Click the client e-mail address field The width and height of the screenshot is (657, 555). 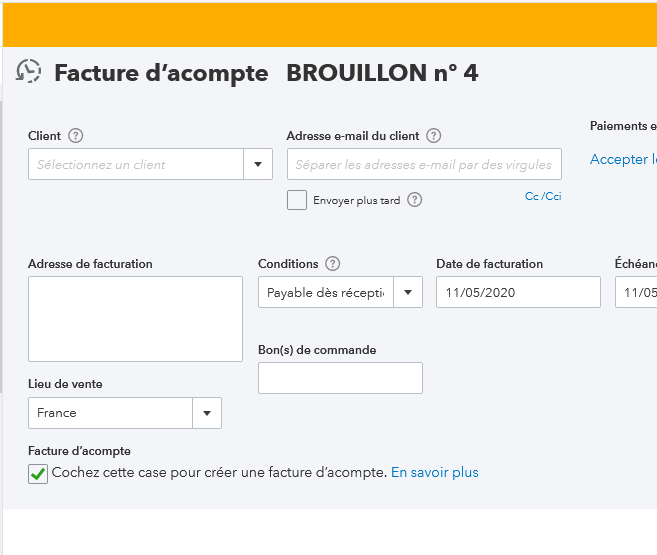[424, 164]
